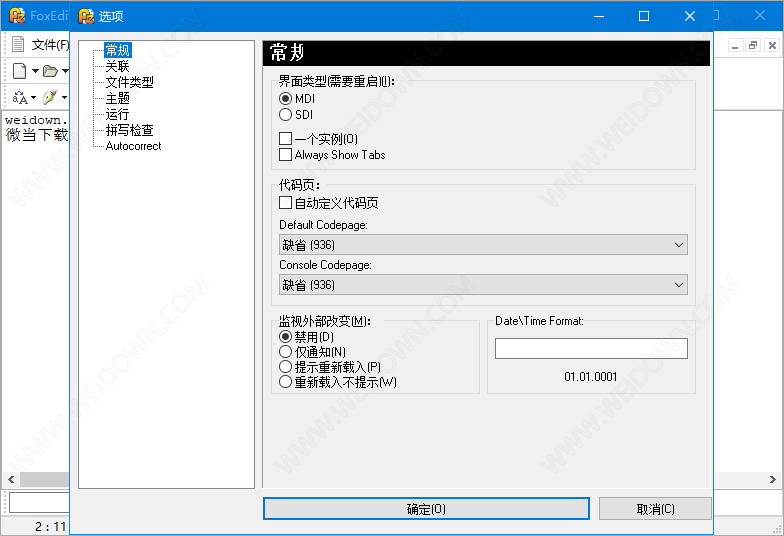
Task: Click the 2 : 11 cursor position status
Action: point(50,526)
